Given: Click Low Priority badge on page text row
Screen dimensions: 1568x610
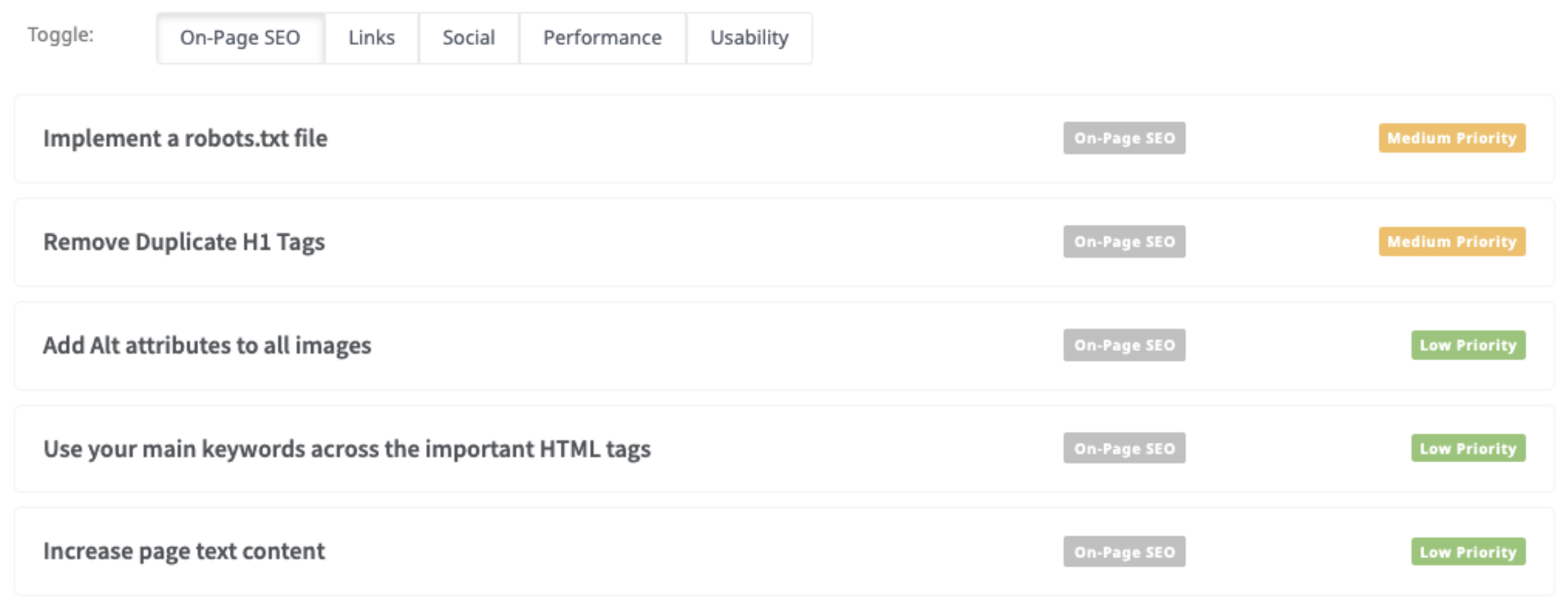Looking at the screenshot, I should 1468,552.
